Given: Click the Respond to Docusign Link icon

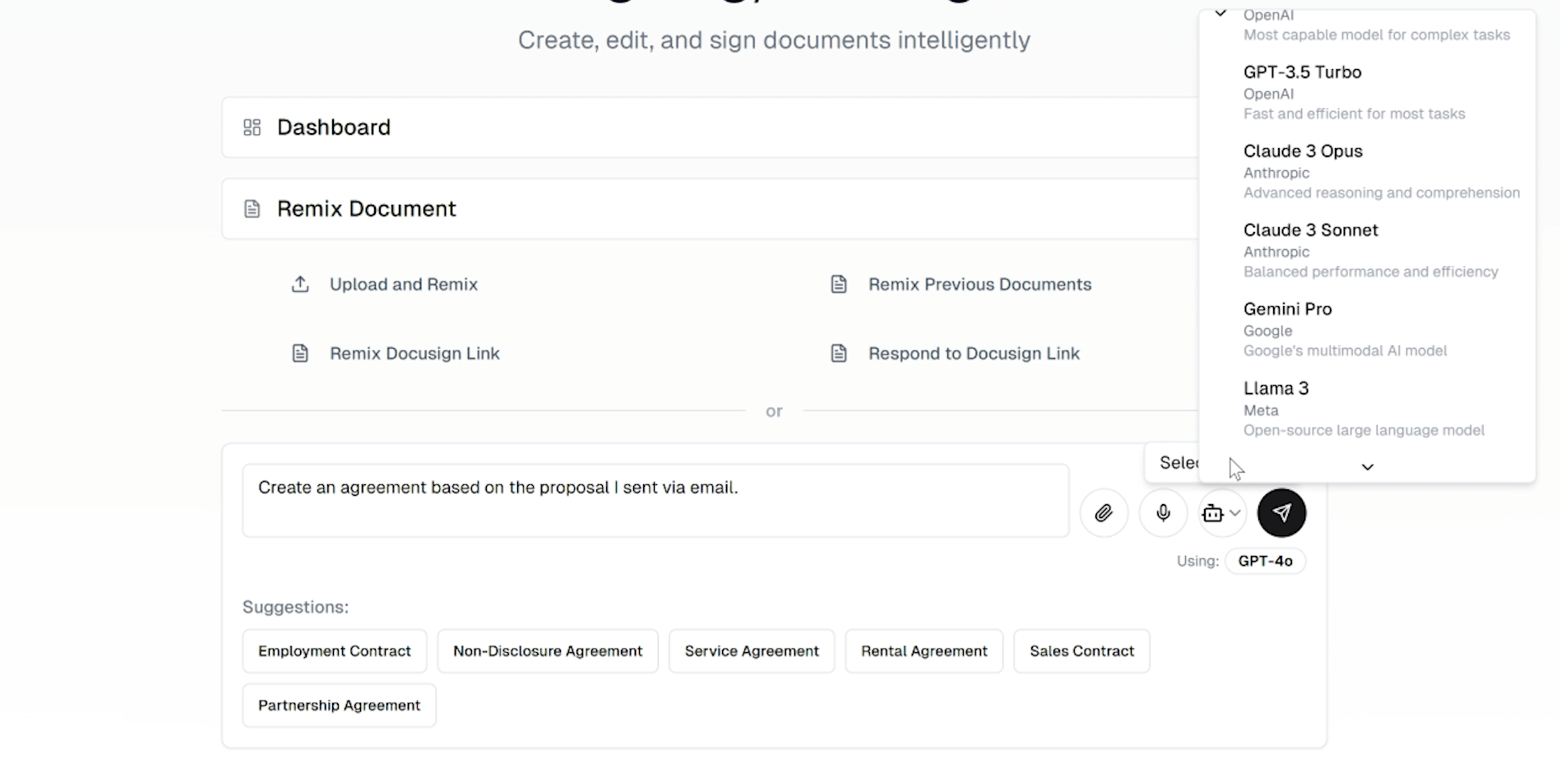Looking at the screenshot, I should 839,353.
